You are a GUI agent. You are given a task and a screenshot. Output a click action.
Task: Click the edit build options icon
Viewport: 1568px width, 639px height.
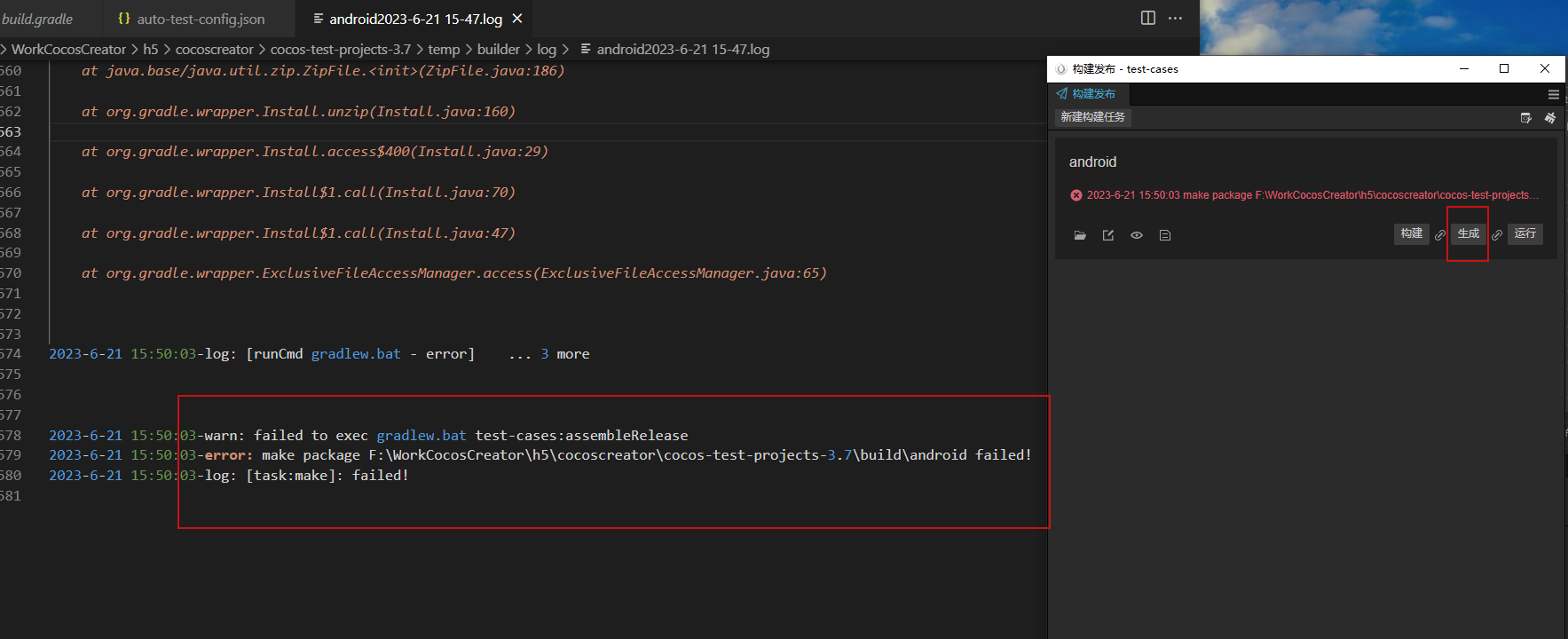(1108, 235)
